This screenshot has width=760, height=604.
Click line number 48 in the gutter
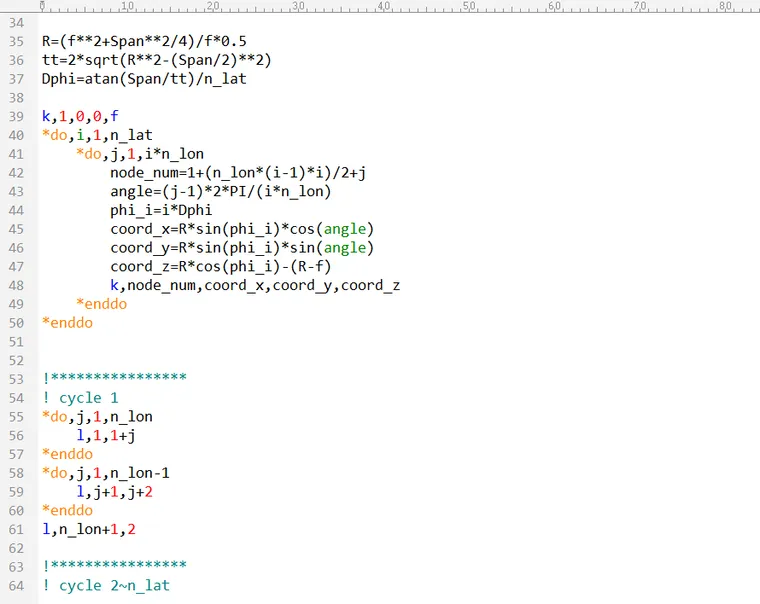coord(16,286)
